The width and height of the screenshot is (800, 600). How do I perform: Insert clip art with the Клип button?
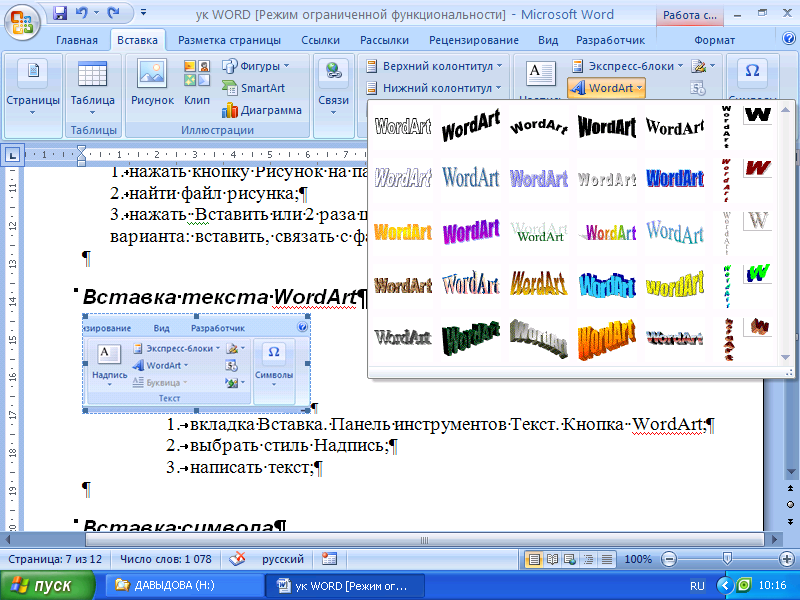pyautogui.click(x=197, y=82)
